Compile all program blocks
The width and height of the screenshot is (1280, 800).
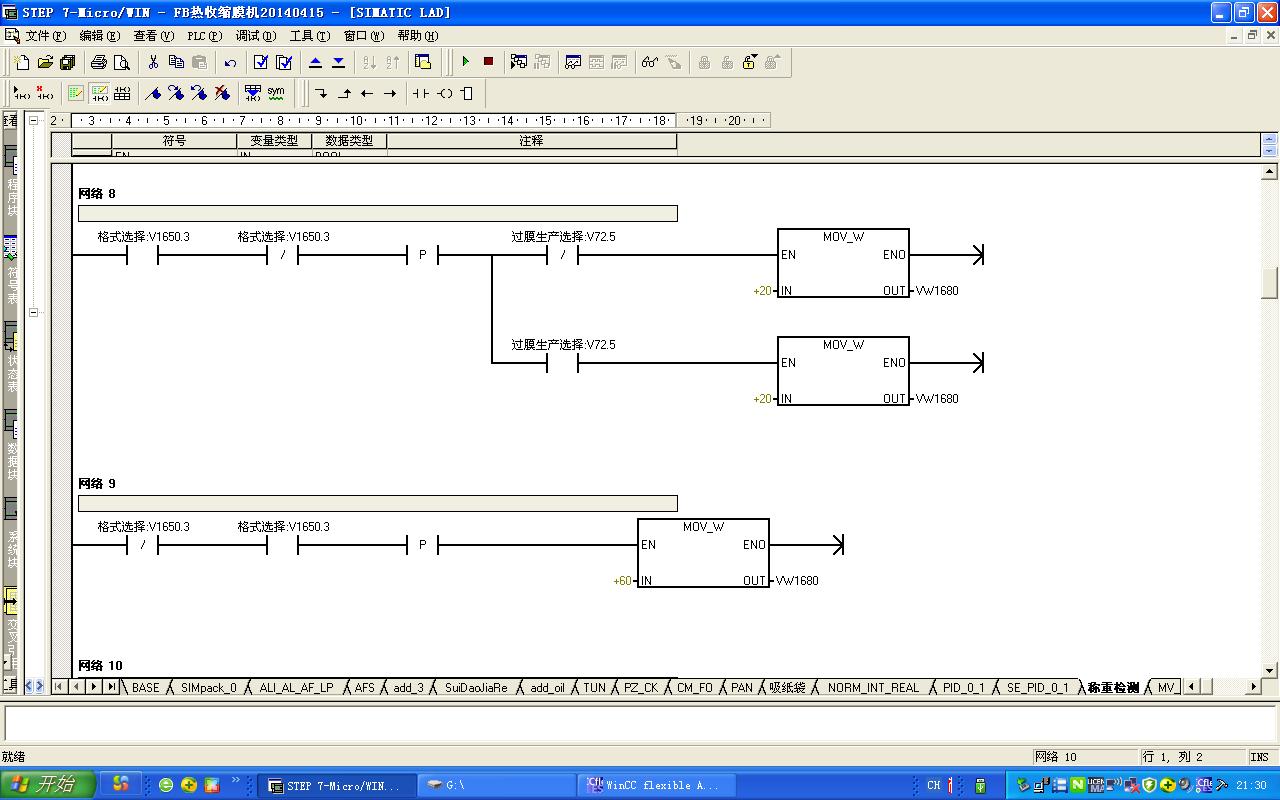pyautogui.click(x=284, y=62)
